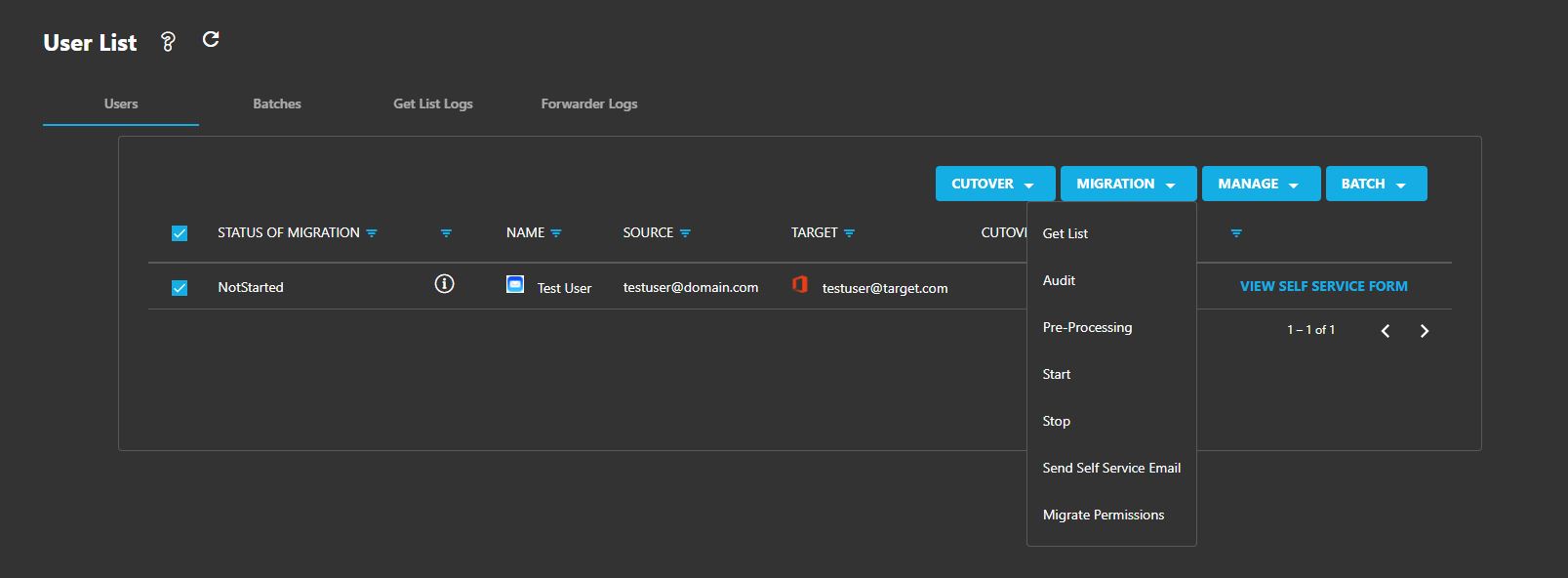Click filter icon next to Name column
This screenshot has width=1568, height=578.
pyautogui.click(x=556, y=233)
